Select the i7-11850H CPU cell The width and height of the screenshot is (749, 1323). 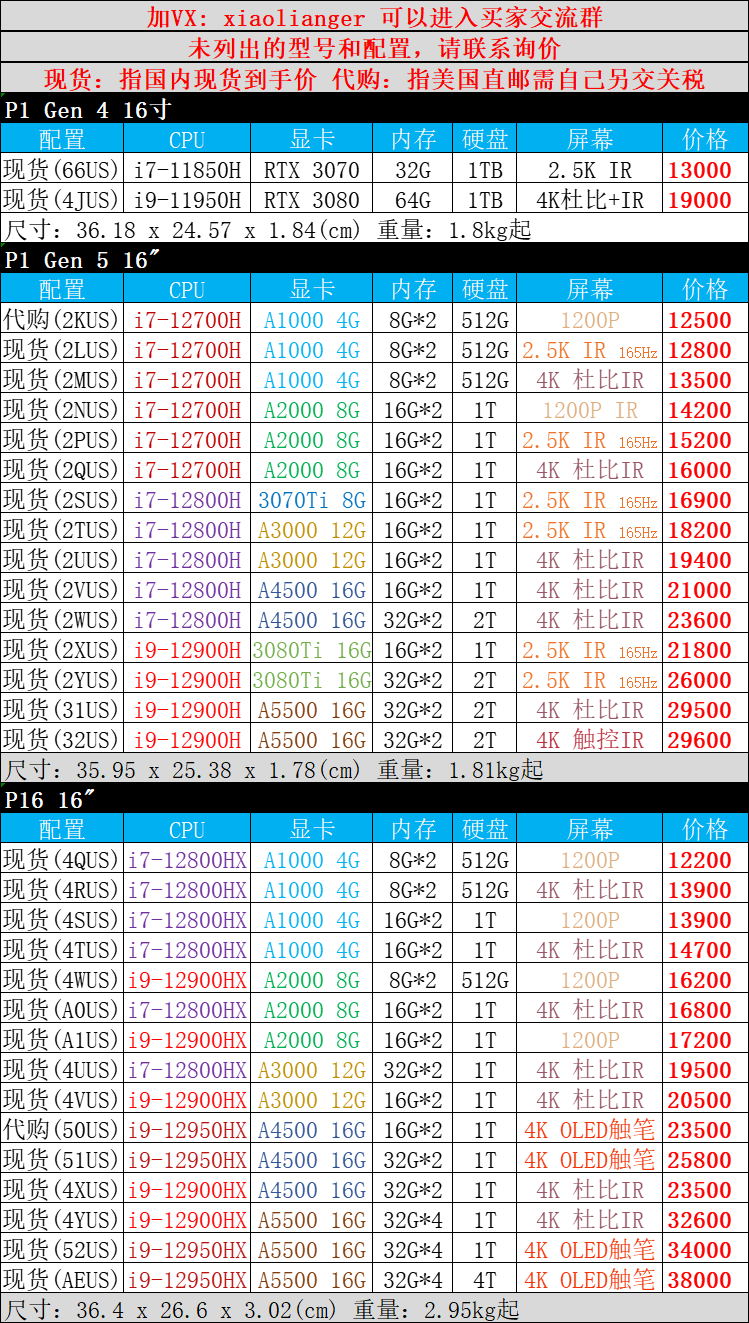[187, 169]
